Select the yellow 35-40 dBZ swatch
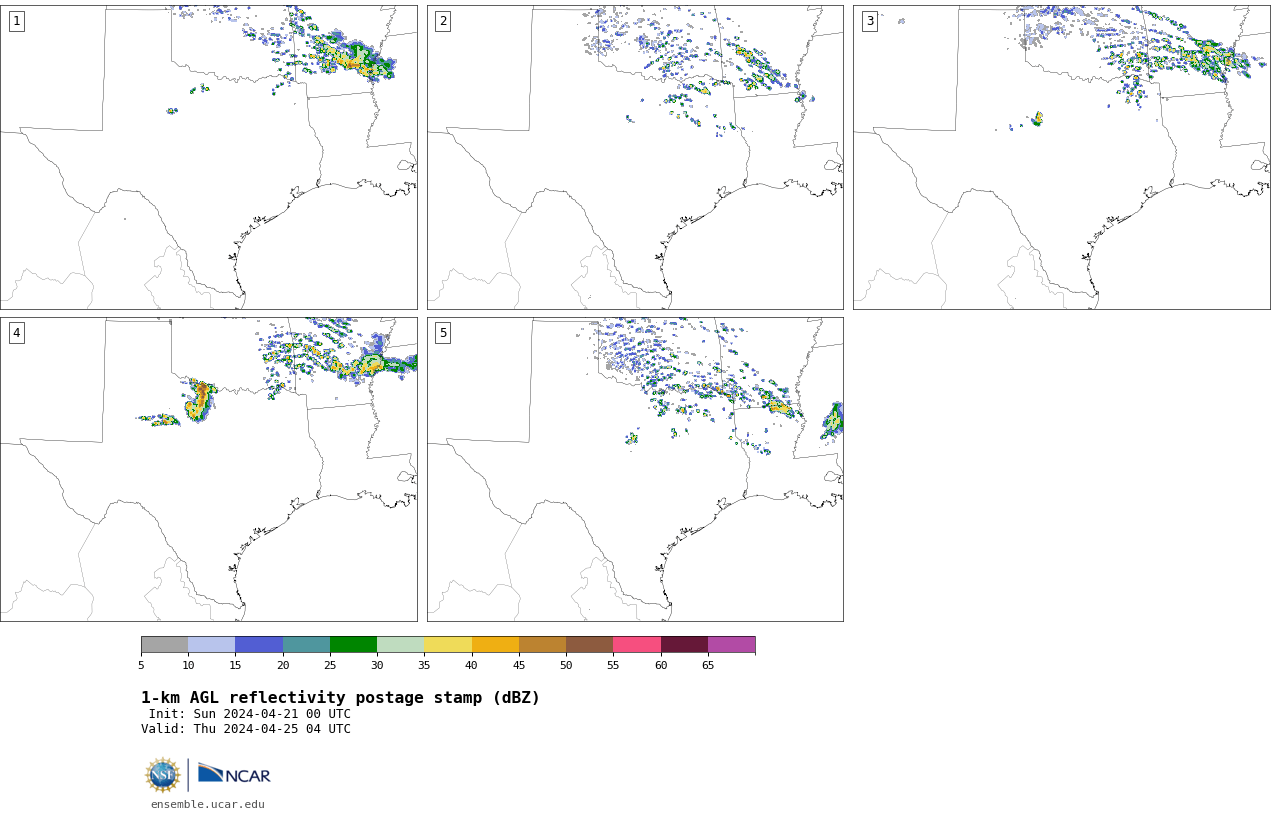The height and width of the screenshot is (815, 1280). (x=448, y=644)
